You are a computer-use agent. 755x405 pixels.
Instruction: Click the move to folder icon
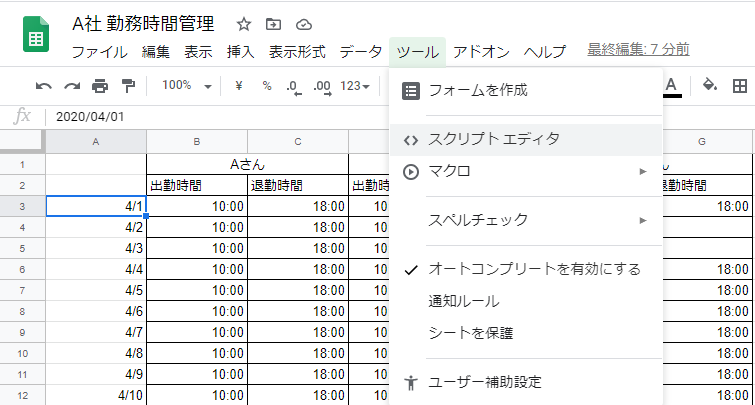pos(273,24)
